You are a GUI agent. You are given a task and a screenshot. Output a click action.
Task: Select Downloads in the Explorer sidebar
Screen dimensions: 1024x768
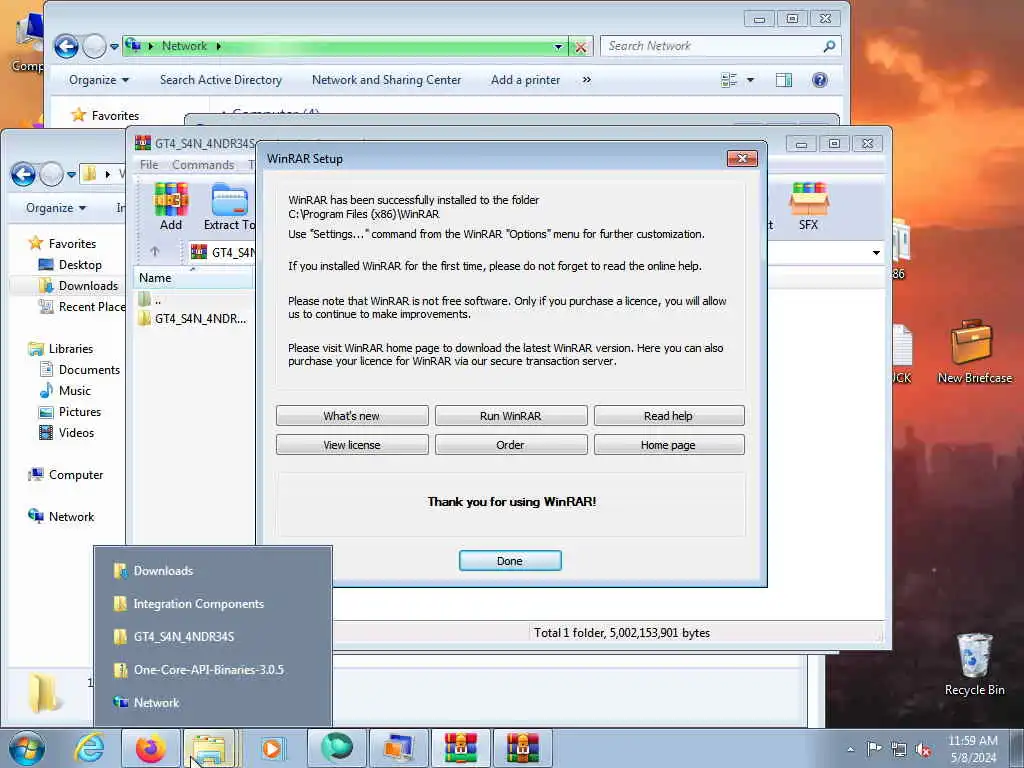[x=78, y=285]
